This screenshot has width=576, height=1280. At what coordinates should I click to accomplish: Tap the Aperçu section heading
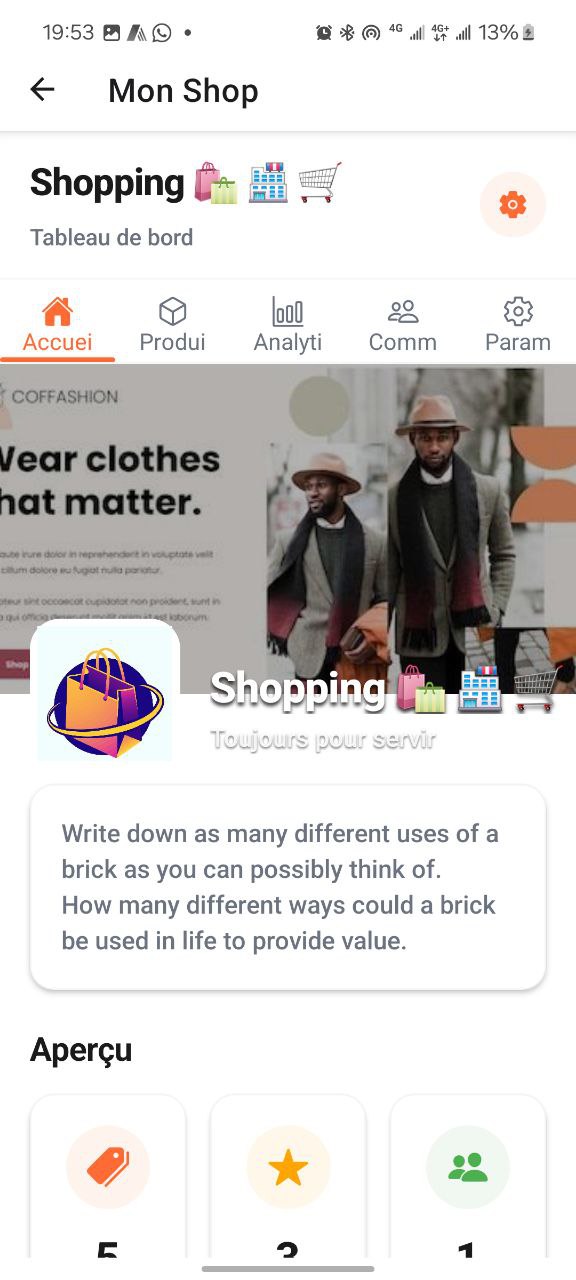(x=81, y=1050)
